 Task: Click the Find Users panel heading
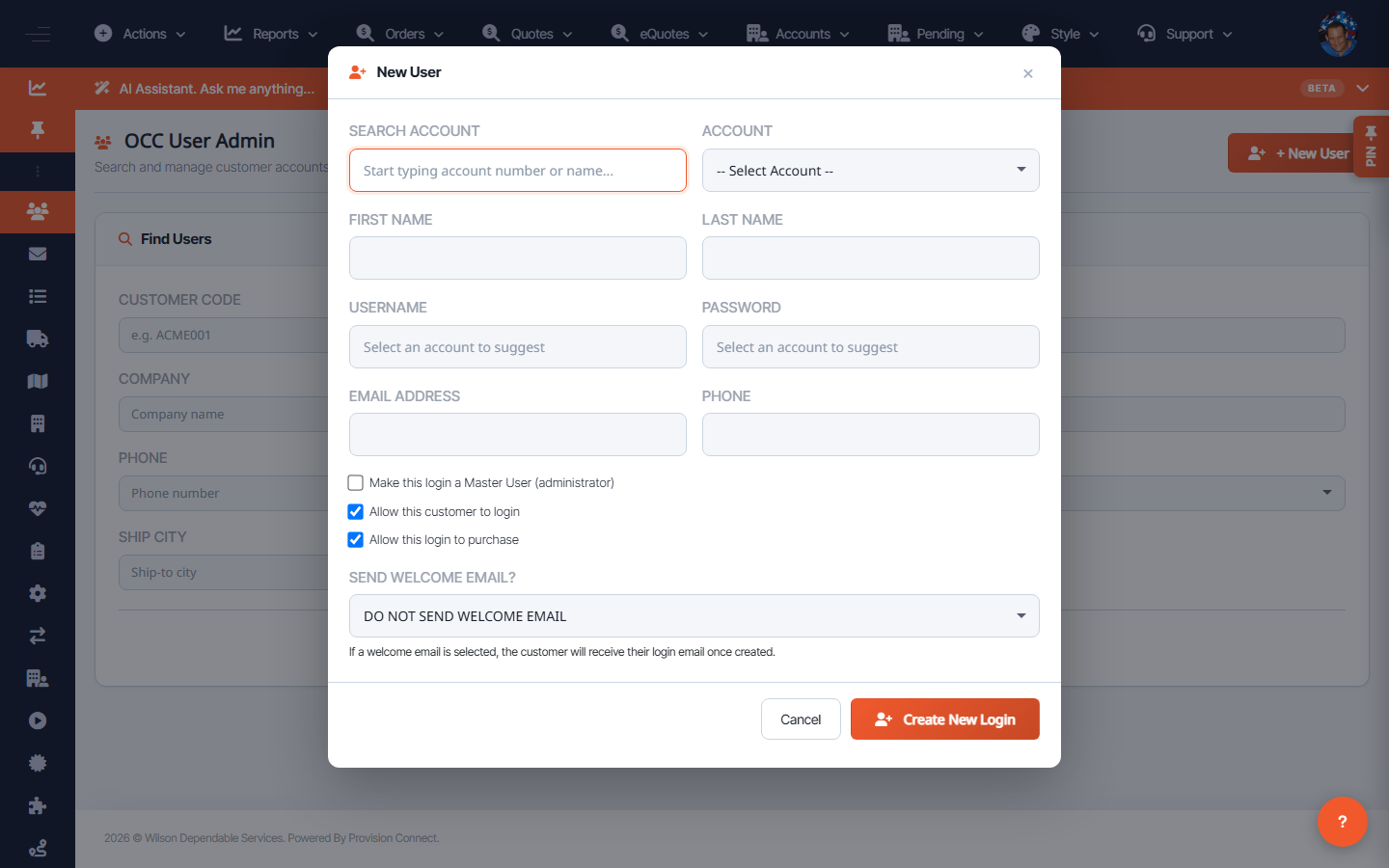click(x=176, y=239)
